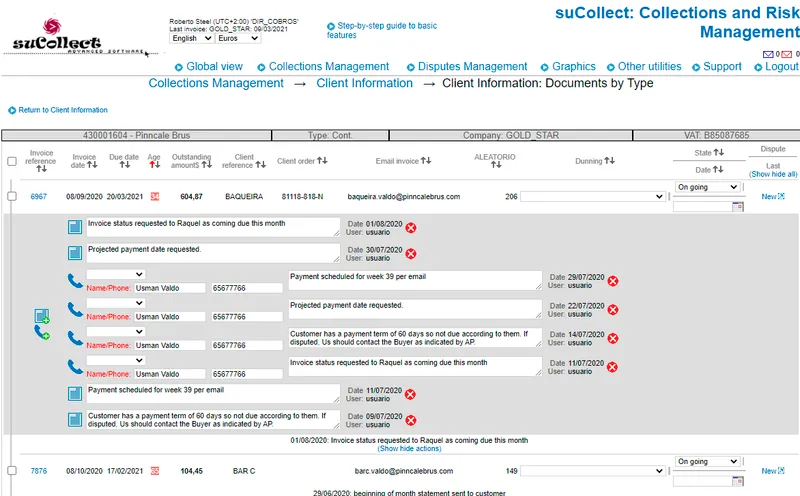Click phone icon for the 22/07/2020 call
The height and width of the screenshot is (496, 800).
pos(75,309)
